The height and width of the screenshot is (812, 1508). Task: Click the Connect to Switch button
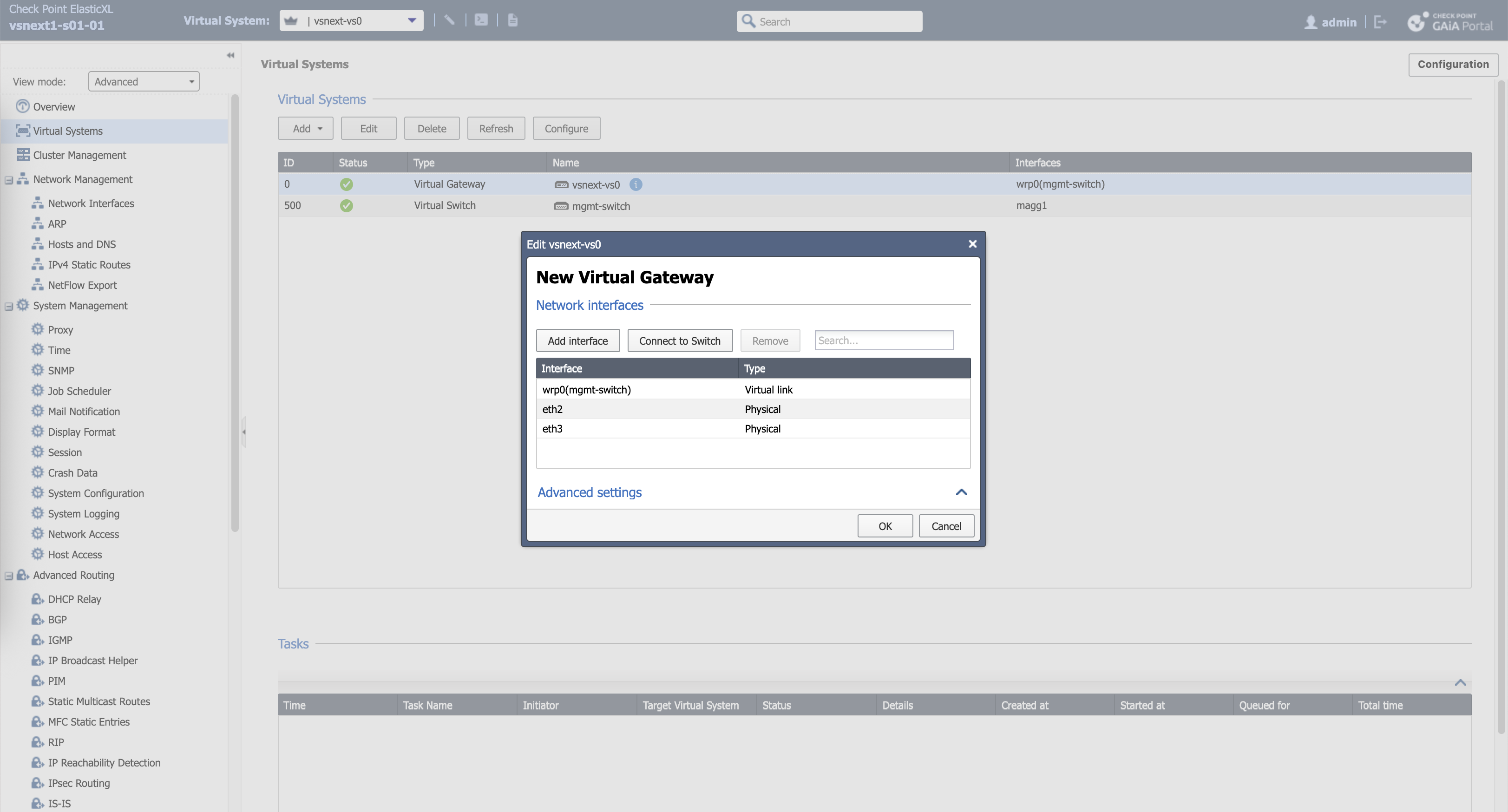[680, 341]
